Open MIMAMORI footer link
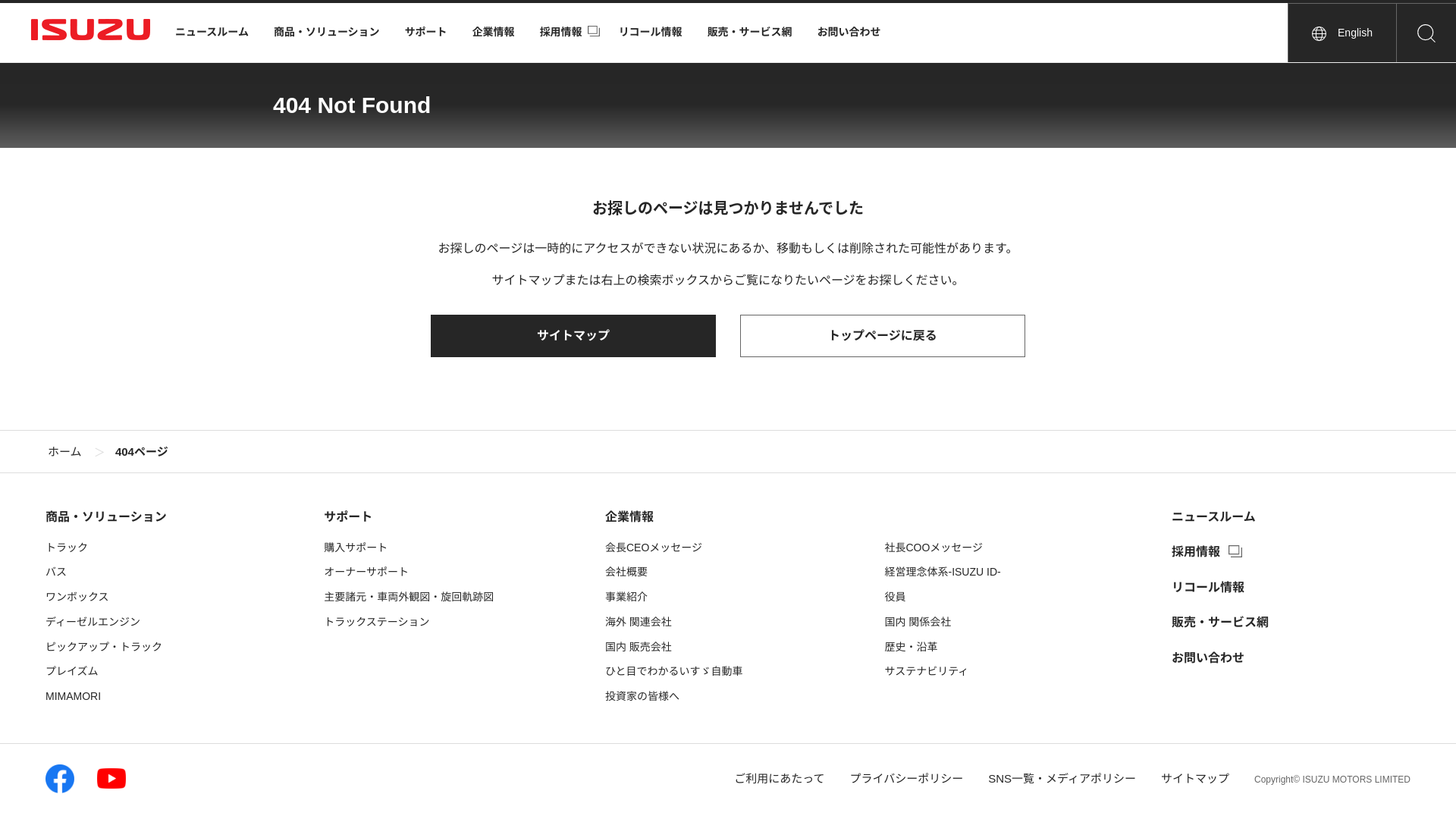1456x819 pixels. 73,696
